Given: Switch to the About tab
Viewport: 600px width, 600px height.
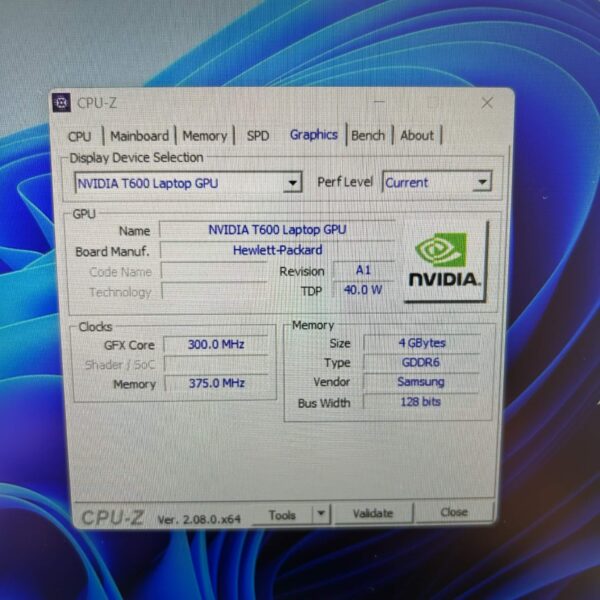Looking at the screenshot, I should (x=417, y=135).
